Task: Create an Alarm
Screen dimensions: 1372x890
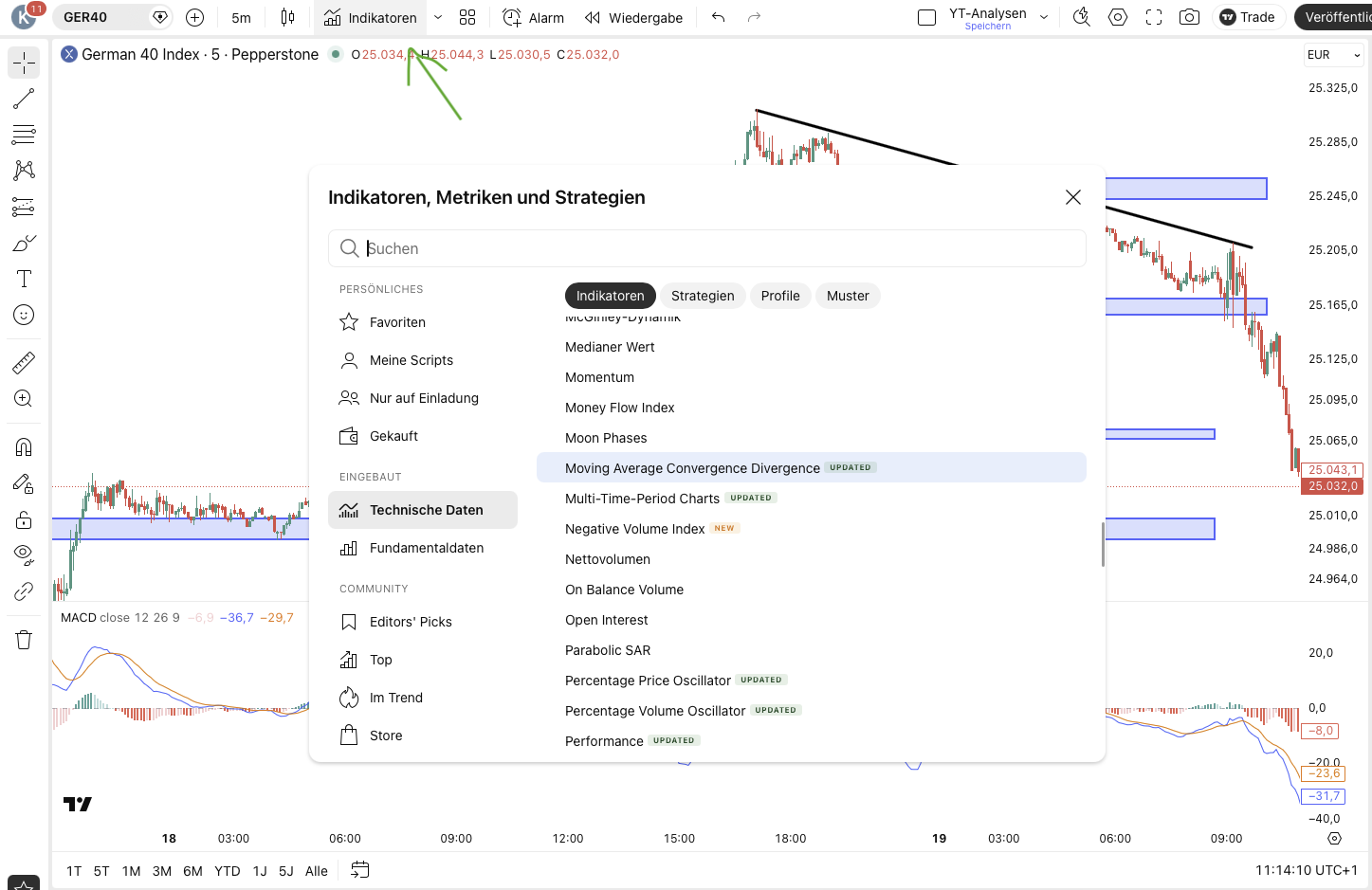Action: click(x=533, y=17)
